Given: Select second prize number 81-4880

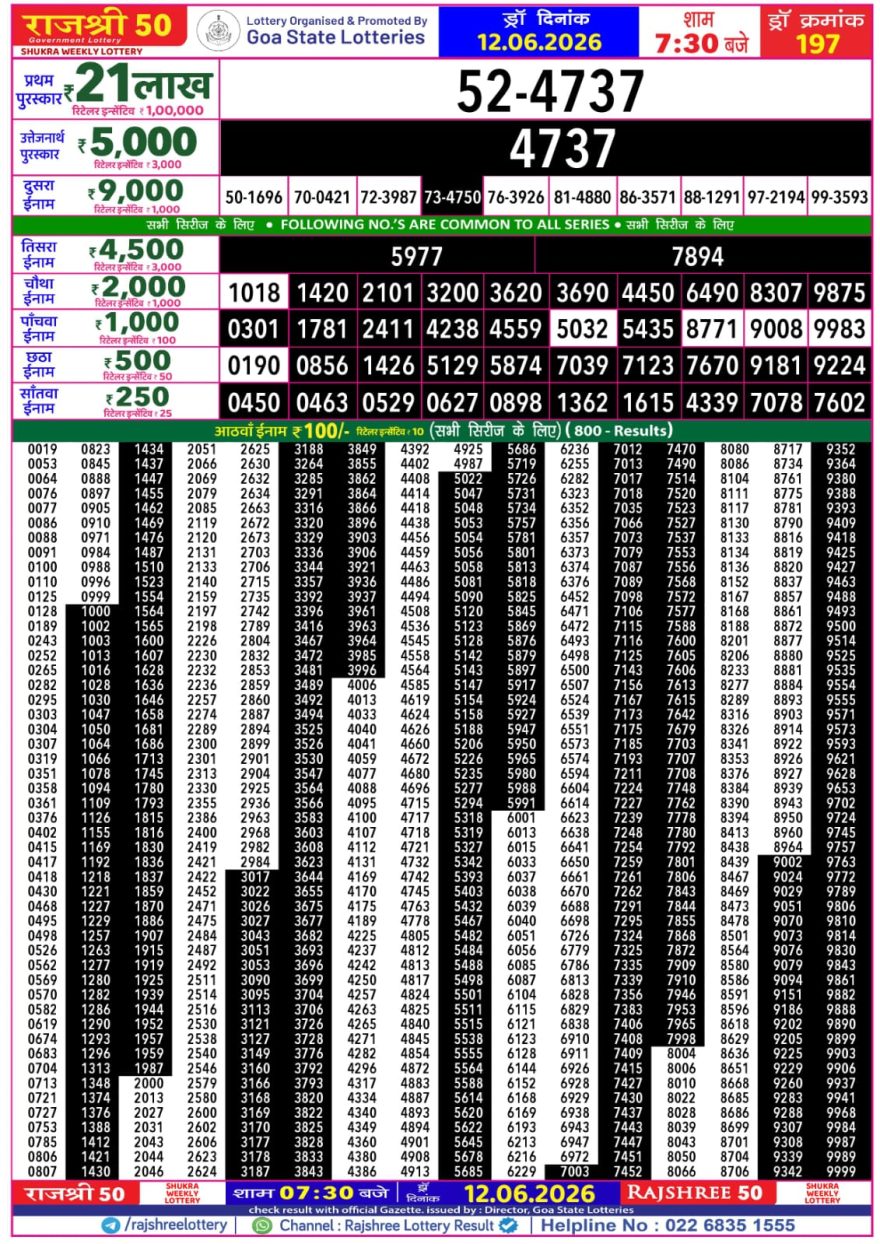Looking at the screenshot, I should (582, 197).
